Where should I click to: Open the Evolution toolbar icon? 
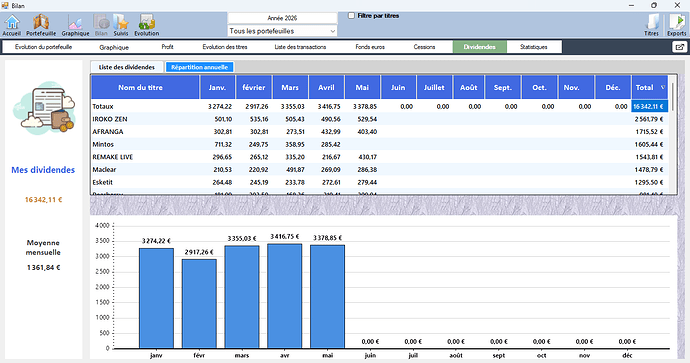point(147,25)
